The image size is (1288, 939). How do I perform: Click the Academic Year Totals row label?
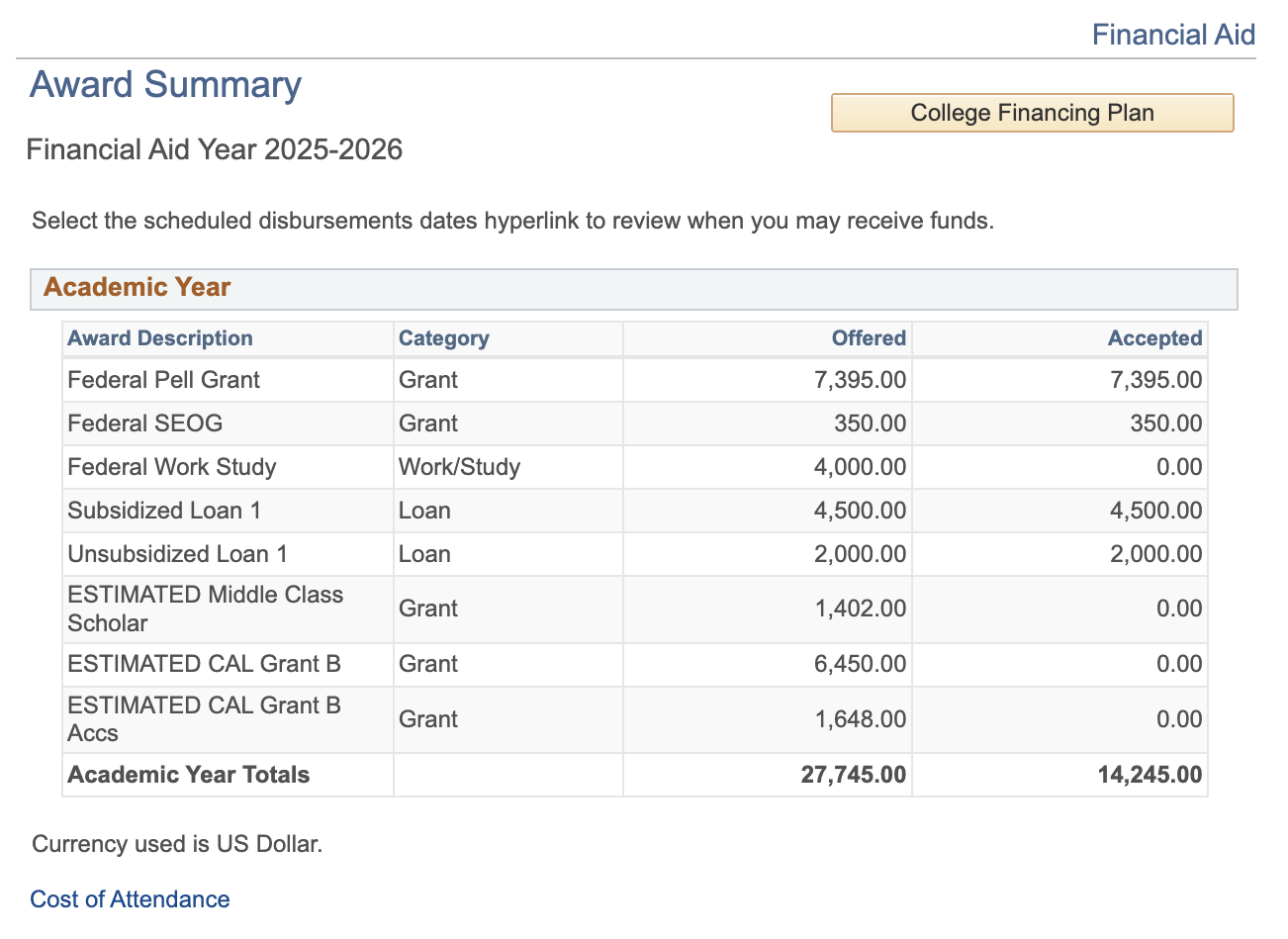[x=188, y=775]
